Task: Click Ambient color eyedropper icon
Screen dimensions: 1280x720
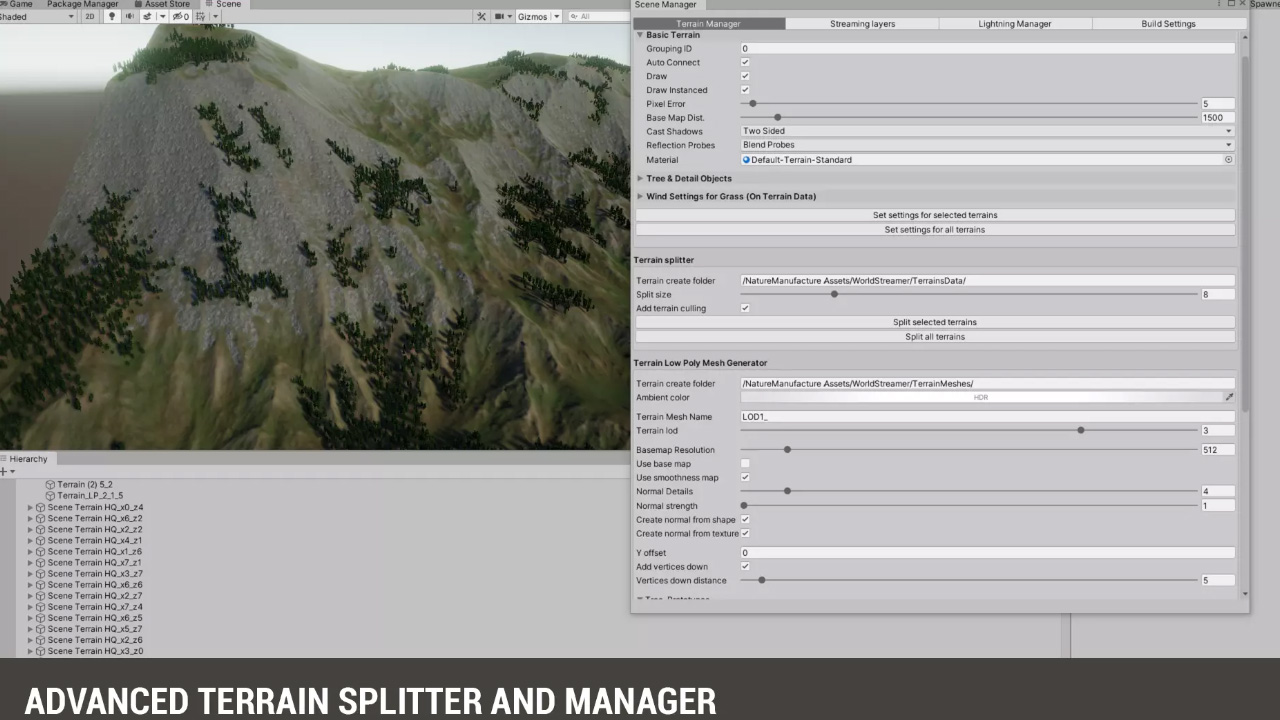Action: (x=1229, y=397)
